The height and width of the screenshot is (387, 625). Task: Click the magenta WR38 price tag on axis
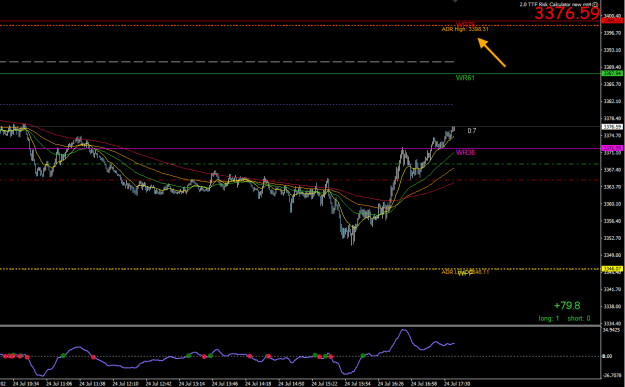tap(612, 148)
